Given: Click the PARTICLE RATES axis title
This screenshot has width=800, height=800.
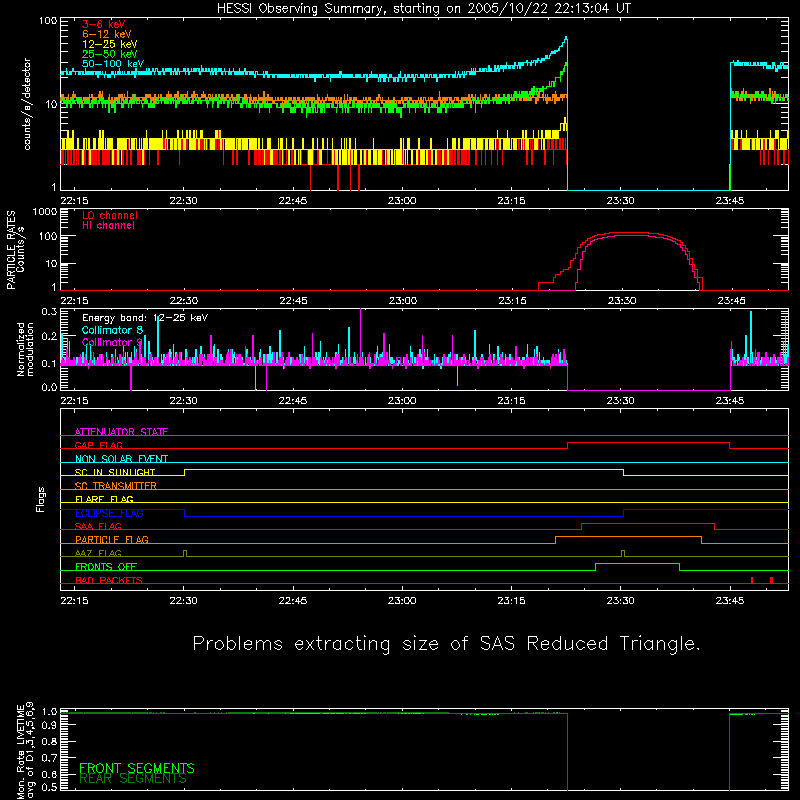Looking at the screenshot, I should coord(15,250).
